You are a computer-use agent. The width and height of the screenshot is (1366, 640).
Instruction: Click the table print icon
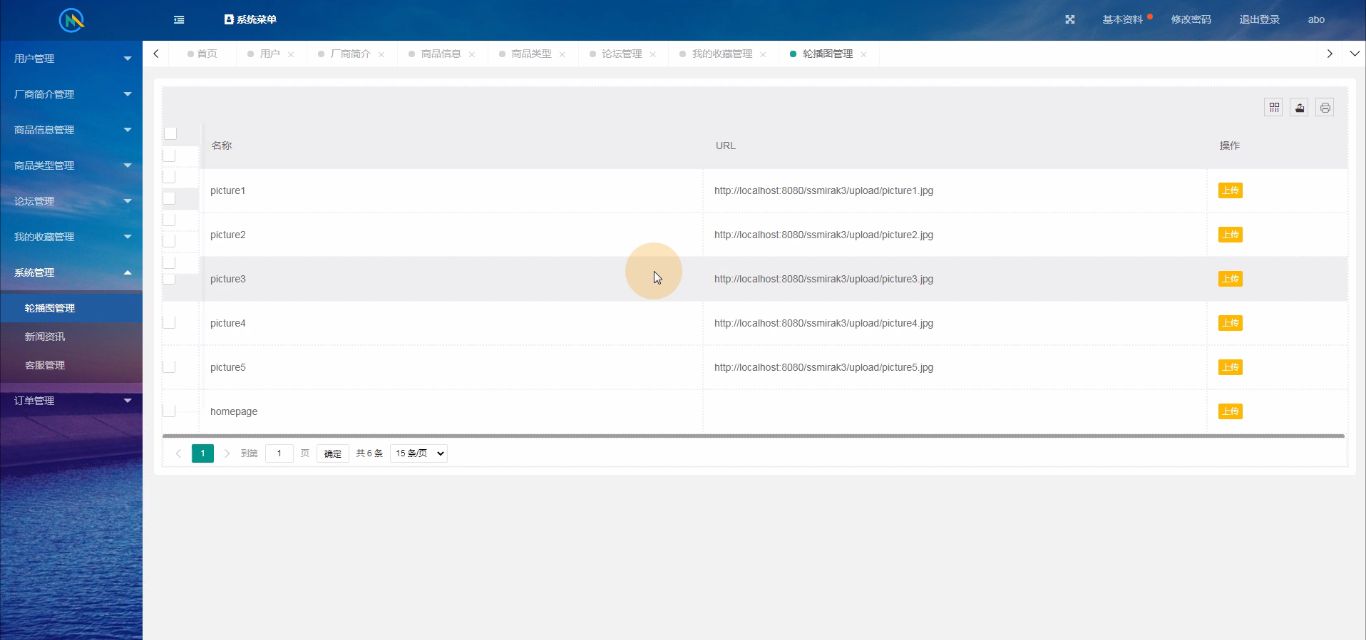(x=1325, y=107)
